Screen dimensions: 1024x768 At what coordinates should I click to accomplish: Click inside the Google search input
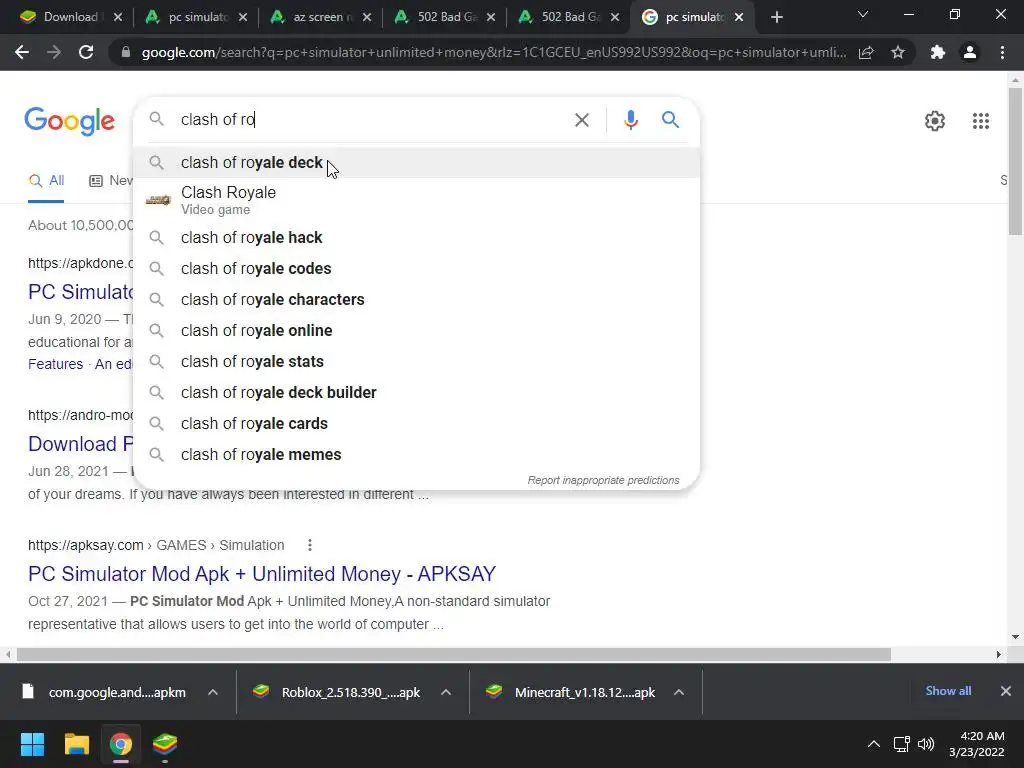tap(372, 120)
